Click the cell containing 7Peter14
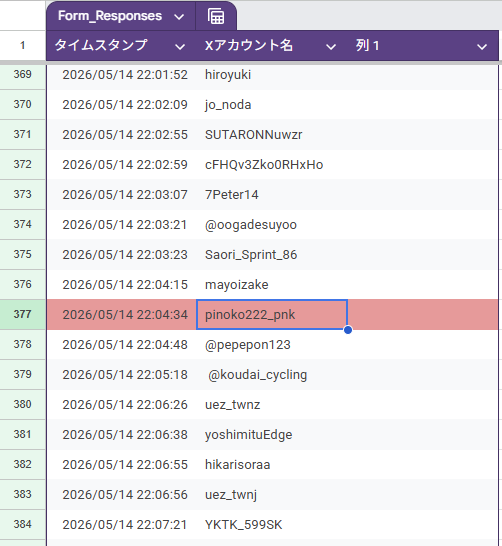502x546 pixels. click(272, 194)
